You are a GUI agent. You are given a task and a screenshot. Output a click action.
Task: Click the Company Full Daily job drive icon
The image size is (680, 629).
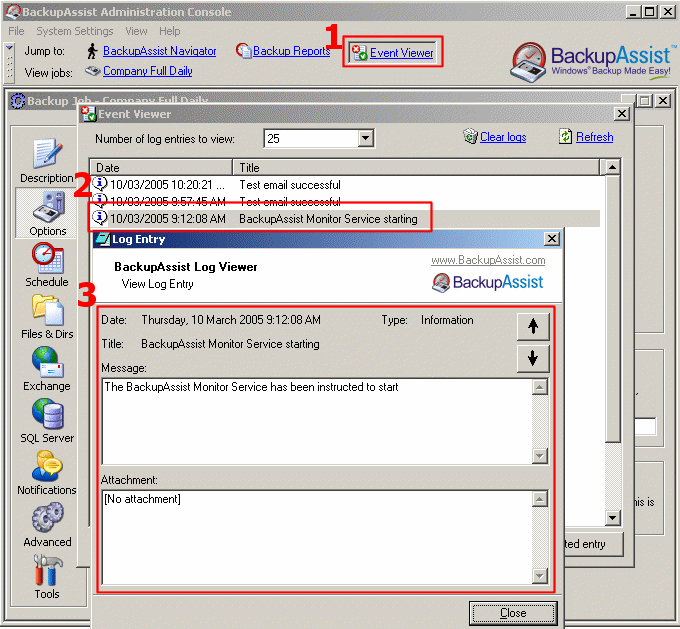pos(92,70)
